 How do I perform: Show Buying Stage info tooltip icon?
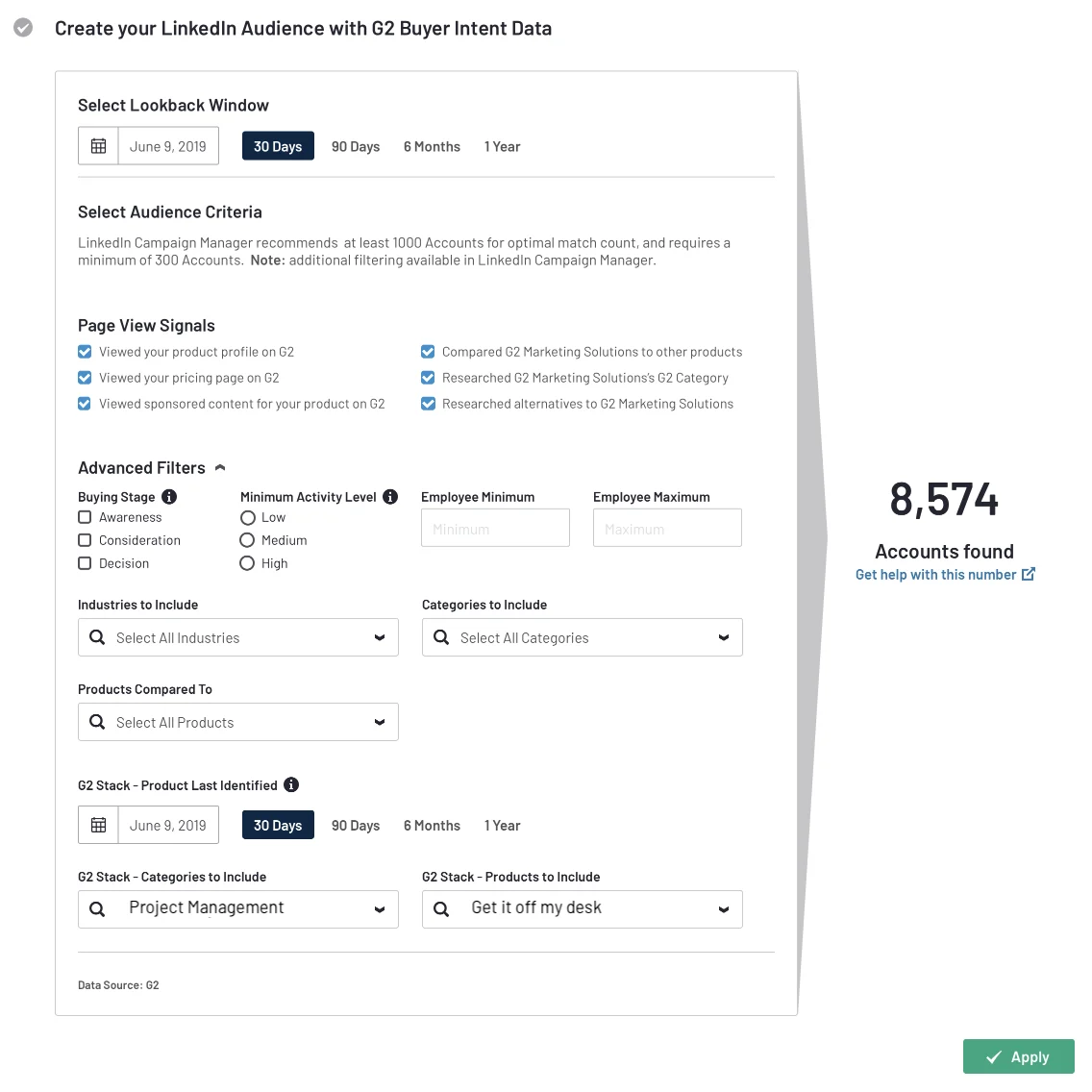169,497
